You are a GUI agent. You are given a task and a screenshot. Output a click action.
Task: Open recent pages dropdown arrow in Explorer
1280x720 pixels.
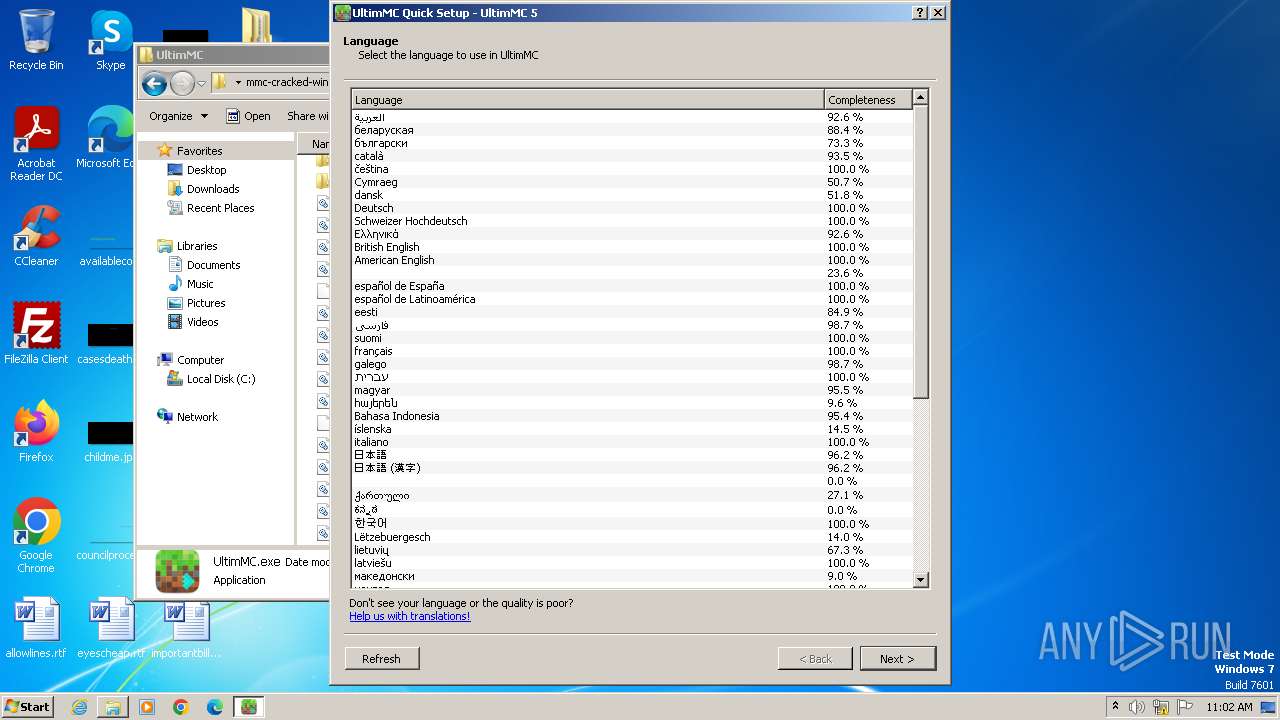coord(201,83)
